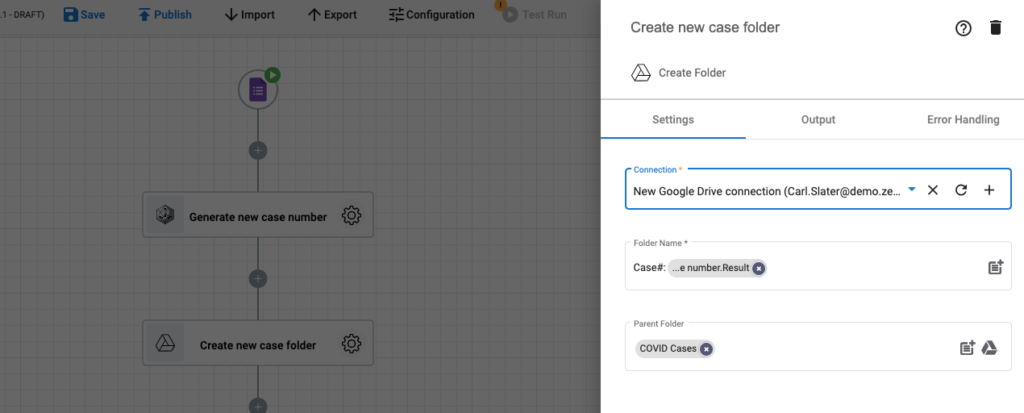The height and width of the screenshot is (413, 1024).
Task: Click the Create new case folder panel title
Action: (x=705, y=27)
